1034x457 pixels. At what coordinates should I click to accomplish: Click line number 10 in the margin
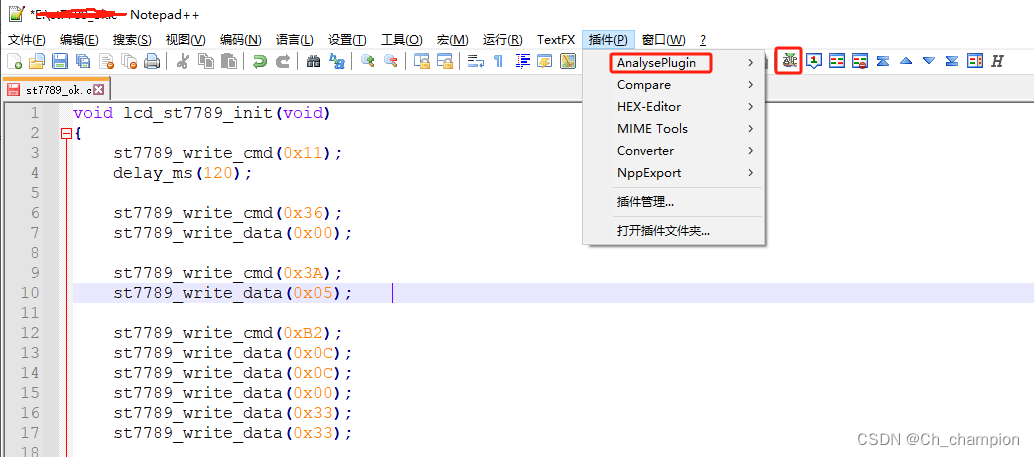(x=31, y=293)
